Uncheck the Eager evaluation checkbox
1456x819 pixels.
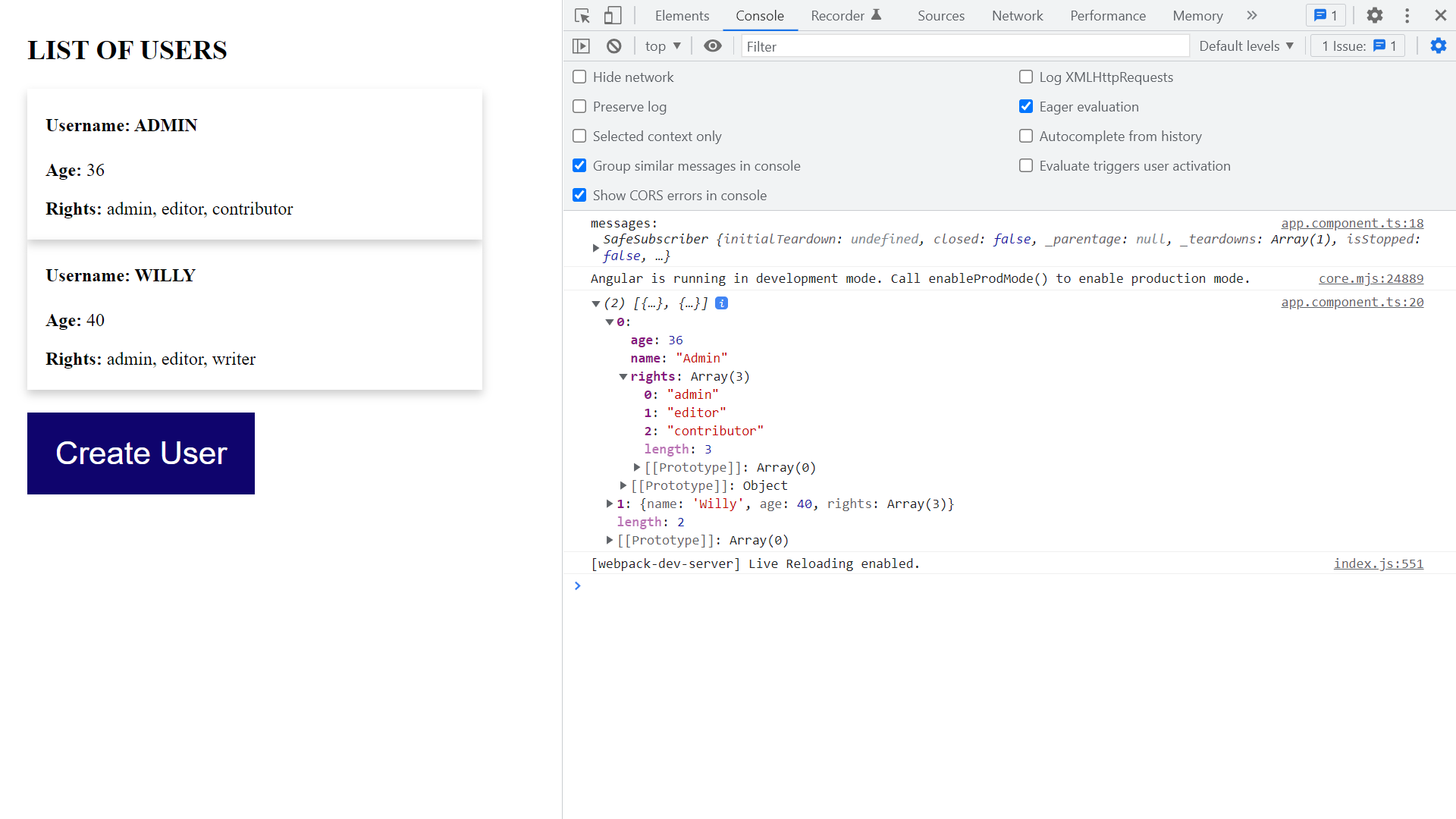[x=1026, y=107]
